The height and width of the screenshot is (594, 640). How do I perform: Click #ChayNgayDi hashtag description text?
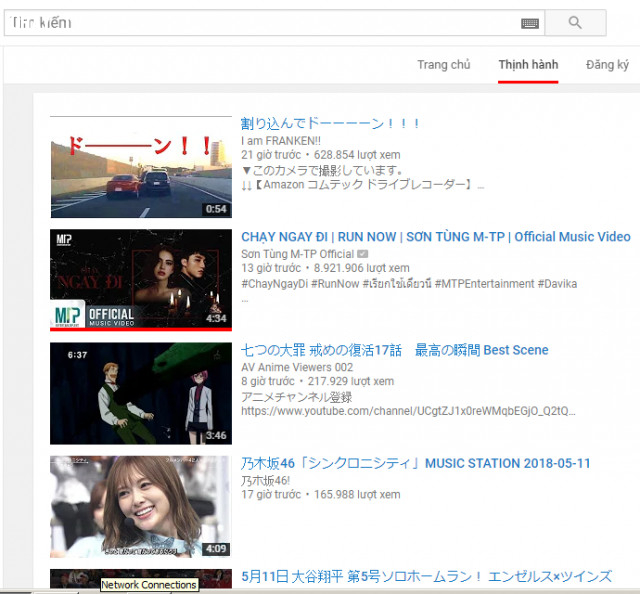(x=274, y=283)
